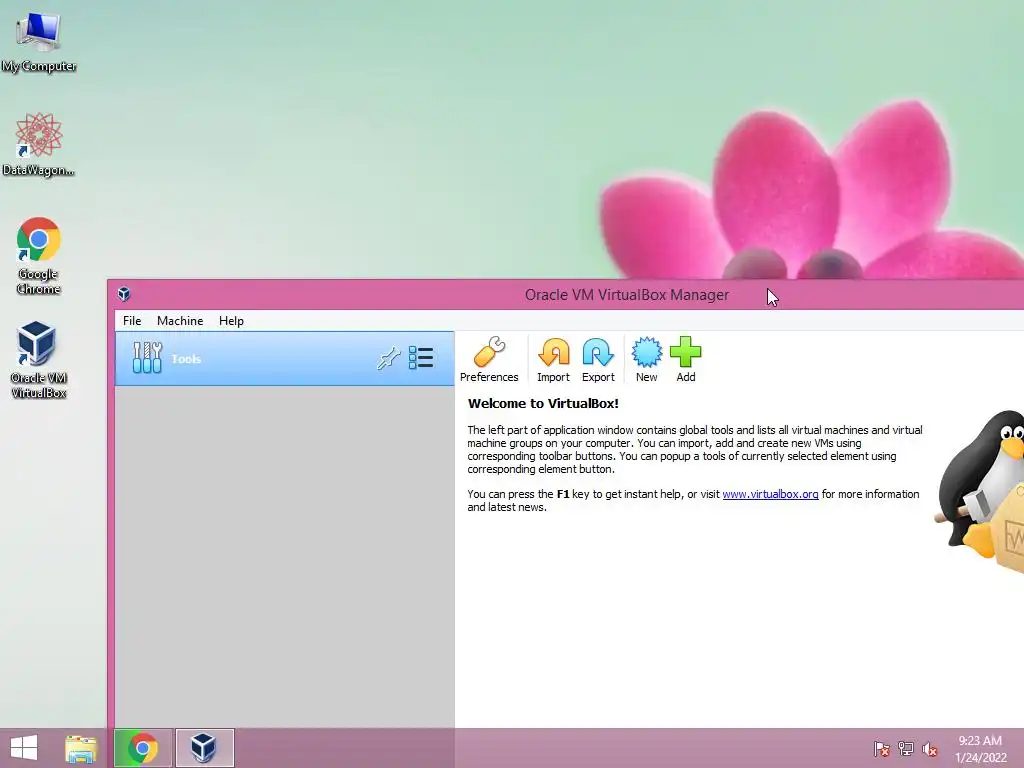The height and width of the screenshot is (768, 1024).
Task: Select the Google Chrome desktop shortcut
Action: (39, 256)
